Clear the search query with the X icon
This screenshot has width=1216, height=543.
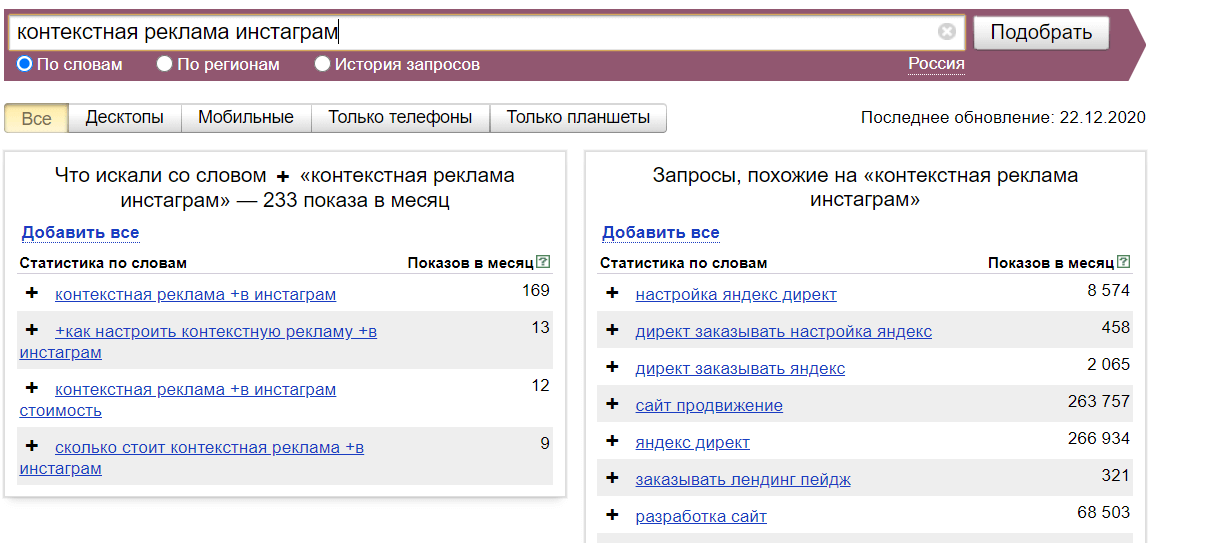947,32
